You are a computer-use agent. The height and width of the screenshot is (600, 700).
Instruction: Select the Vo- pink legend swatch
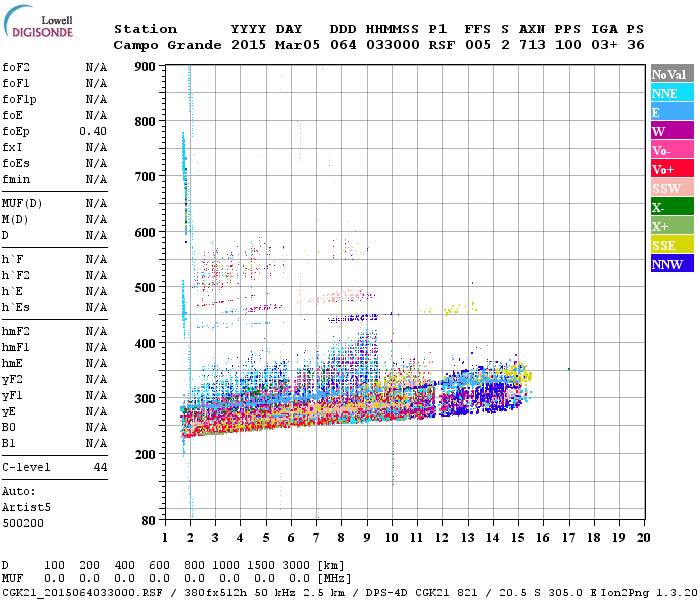(672, 150)
